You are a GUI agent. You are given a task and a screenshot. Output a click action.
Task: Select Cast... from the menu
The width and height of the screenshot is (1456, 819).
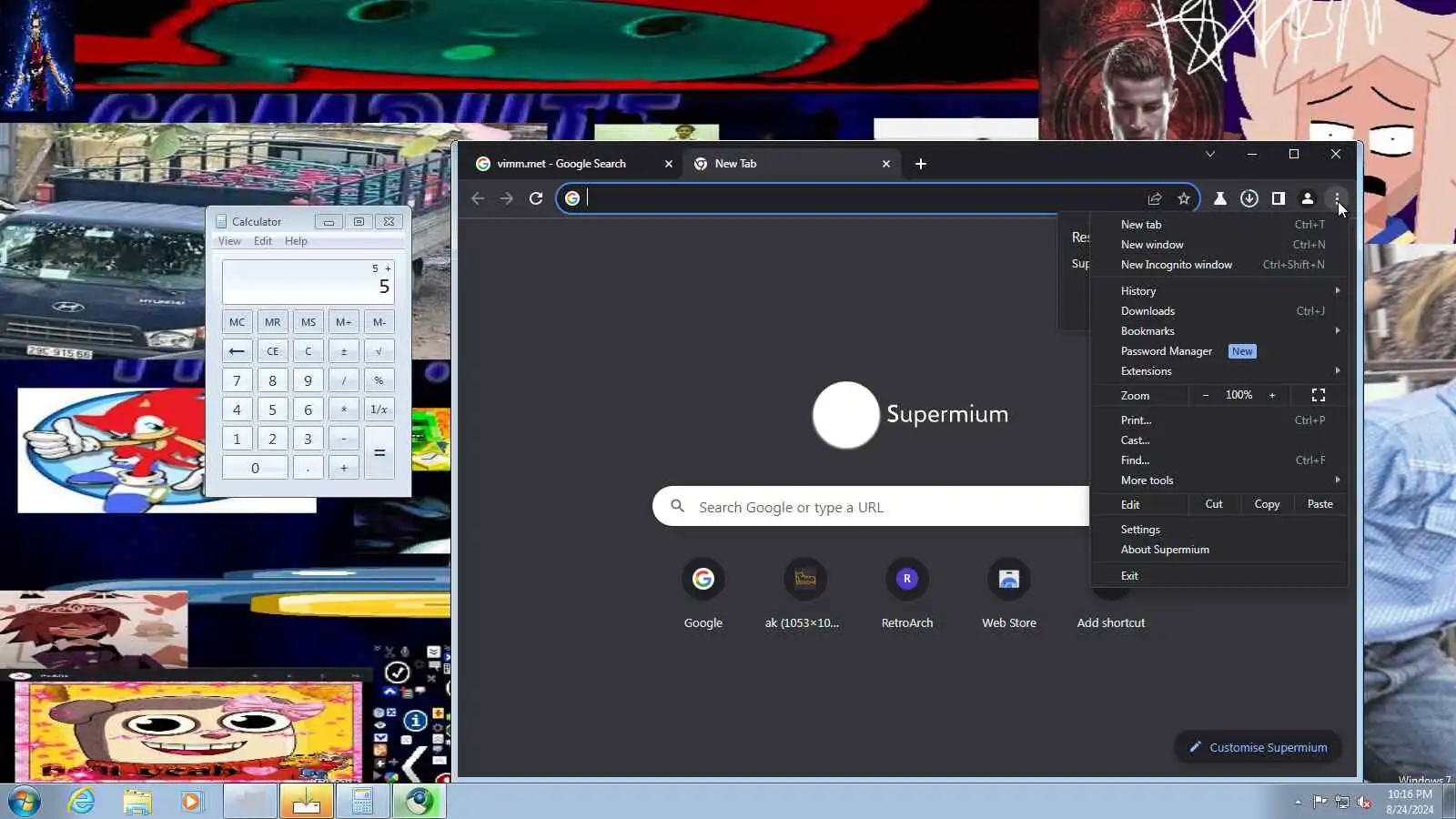(1219, 440)
